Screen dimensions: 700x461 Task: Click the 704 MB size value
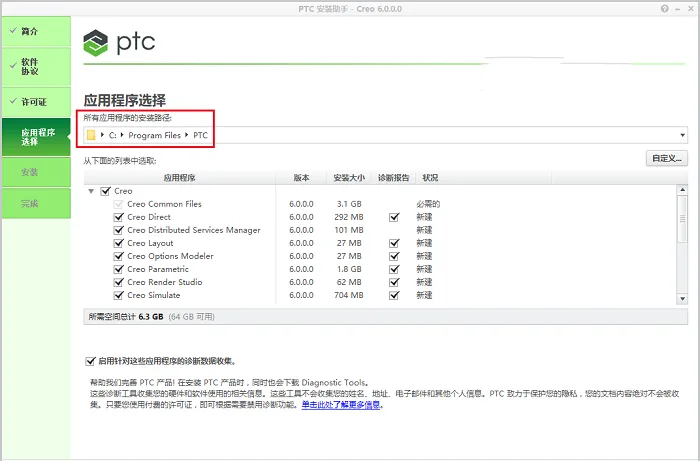click(349, 295)
